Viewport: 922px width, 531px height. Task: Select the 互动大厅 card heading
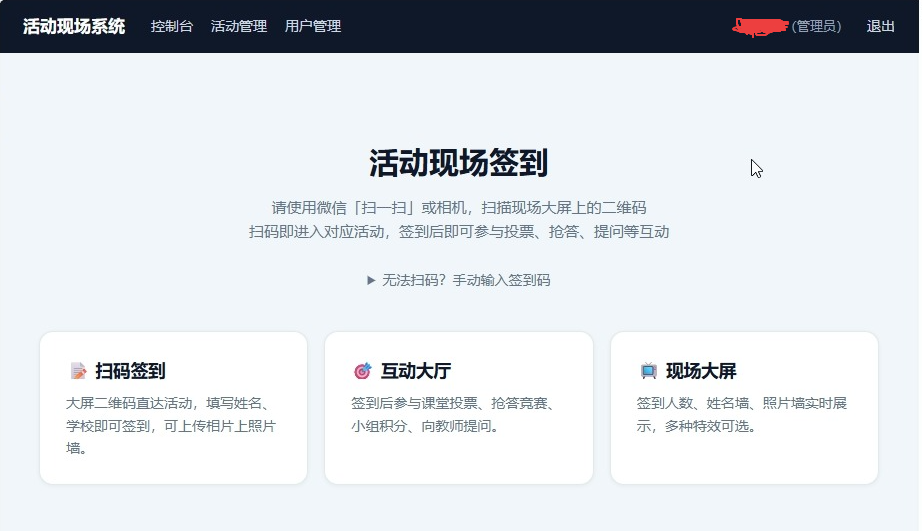coord(416,371)
